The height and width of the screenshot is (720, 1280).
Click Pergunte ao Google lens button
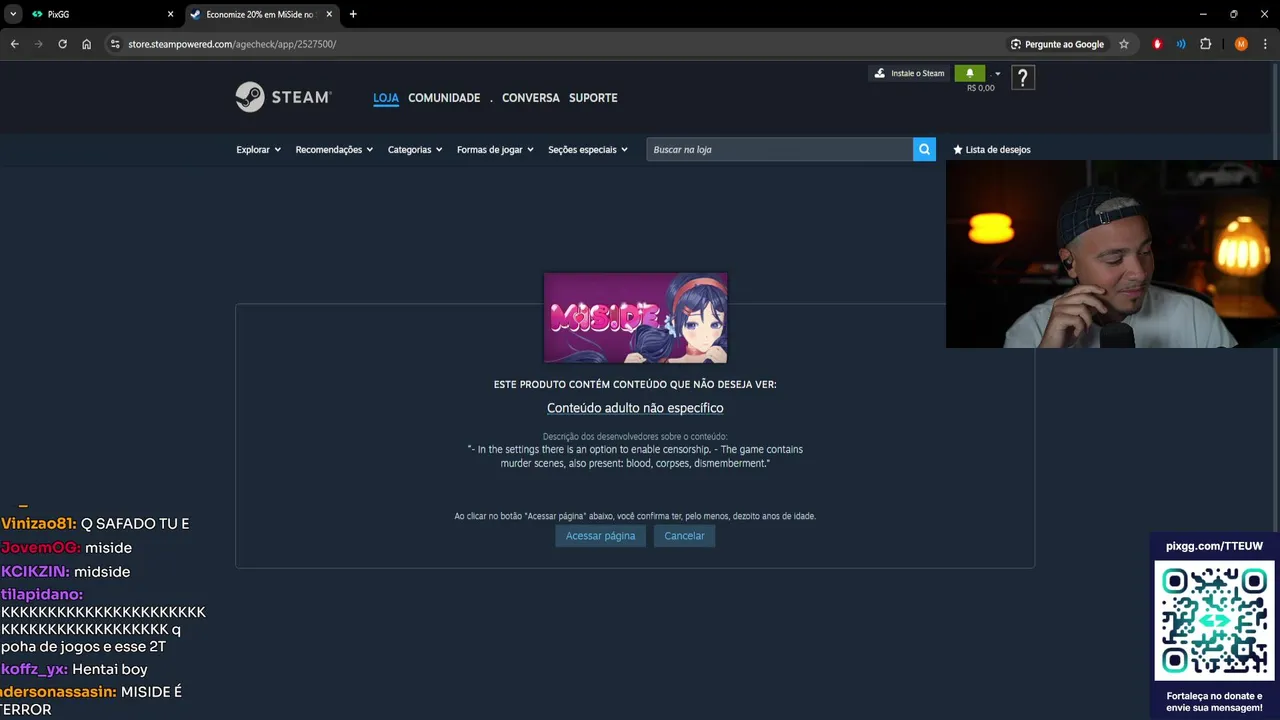tap(1058, 44)
